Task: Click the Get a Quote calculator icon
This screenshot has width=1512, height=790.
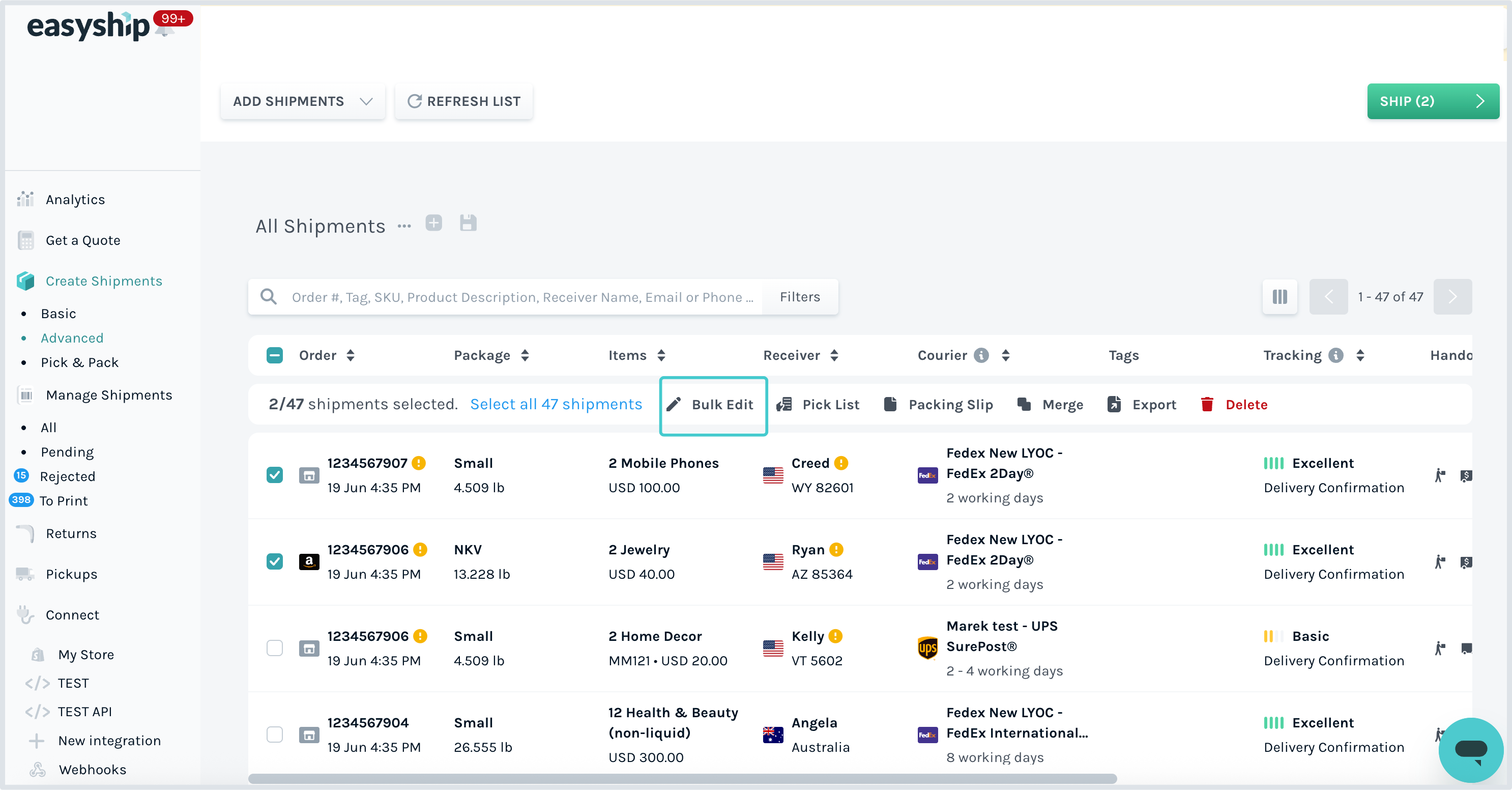Action: pos(25,240)
